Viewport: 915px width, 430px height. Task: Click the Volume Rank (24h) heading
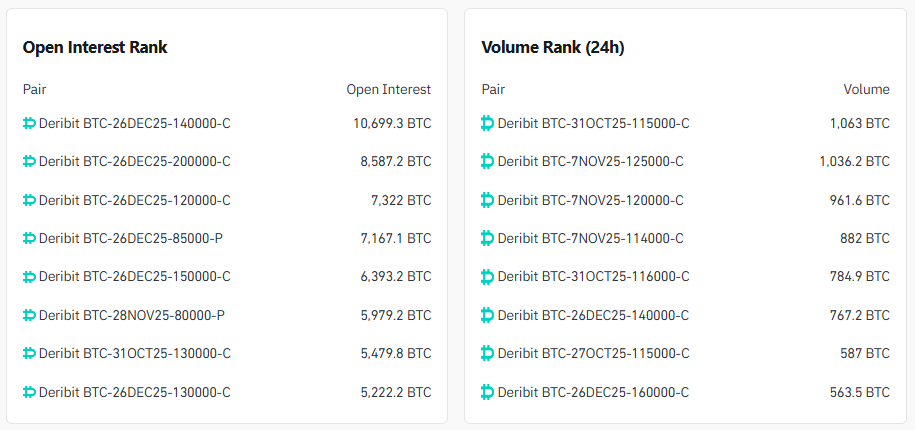[x=553, y=47]
